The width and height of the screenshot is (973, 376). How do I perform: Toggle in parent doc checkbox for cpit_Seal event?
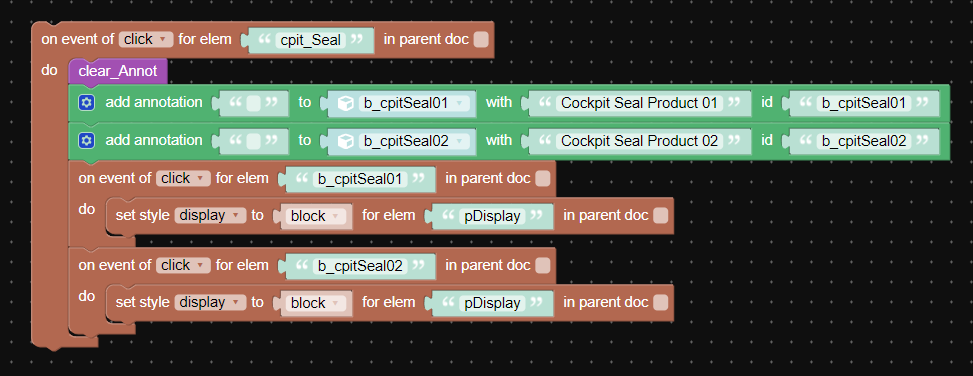[480, 40]
